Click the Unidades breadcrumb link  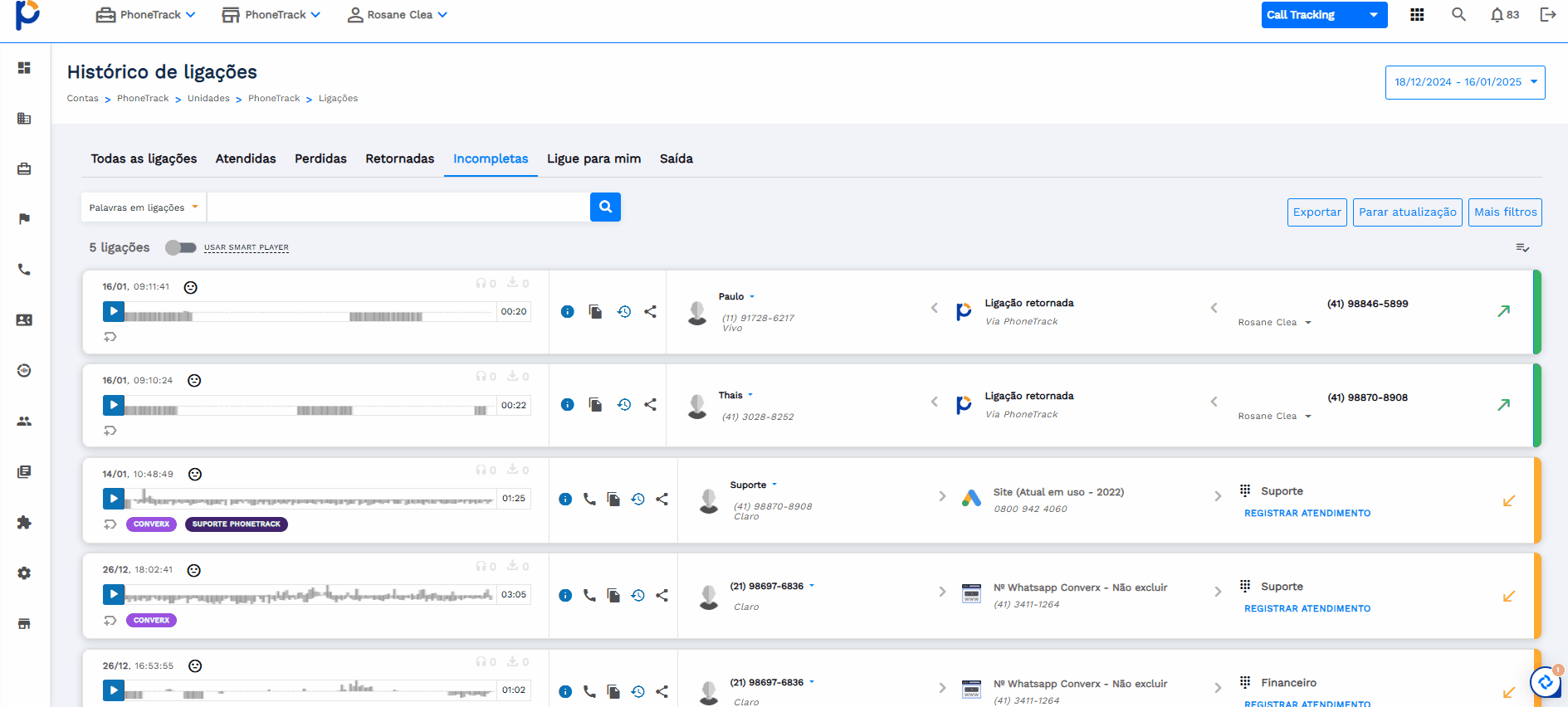coord(208,98)
